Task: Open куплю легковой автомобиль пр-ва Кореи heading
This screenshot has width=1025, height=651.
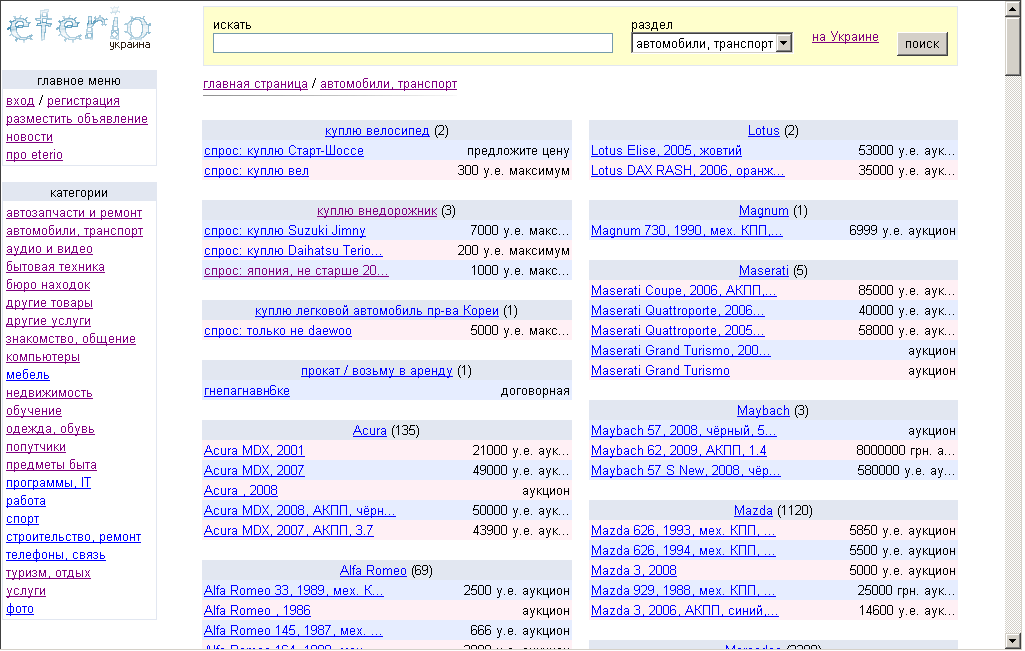Action: pyautogui.click(x=377, y=310)
